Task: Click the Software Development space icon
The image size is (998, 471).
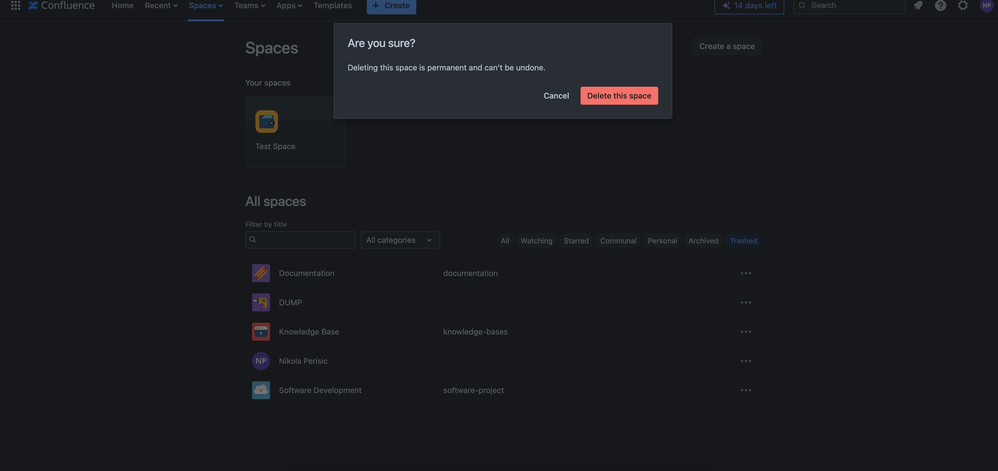Action: click(261, 390)
